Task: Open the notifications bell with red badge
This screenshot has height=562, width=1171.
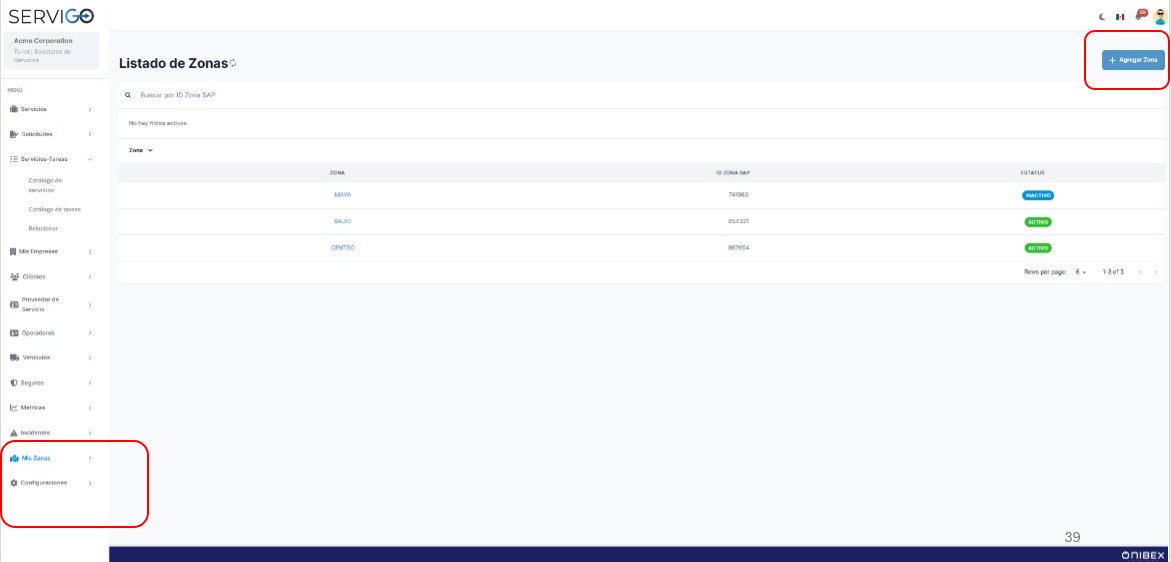Action: (1140, 15)
